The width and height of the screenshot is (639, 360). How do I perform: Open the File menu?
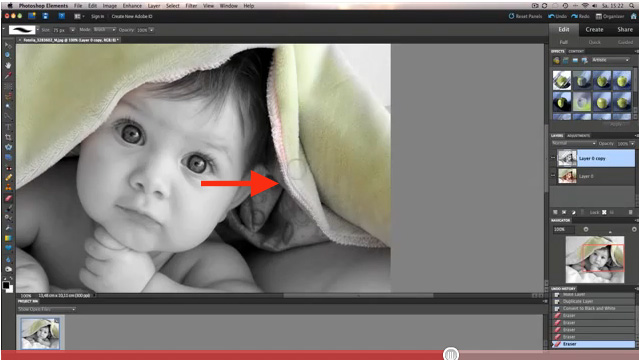tap(77, 6)
